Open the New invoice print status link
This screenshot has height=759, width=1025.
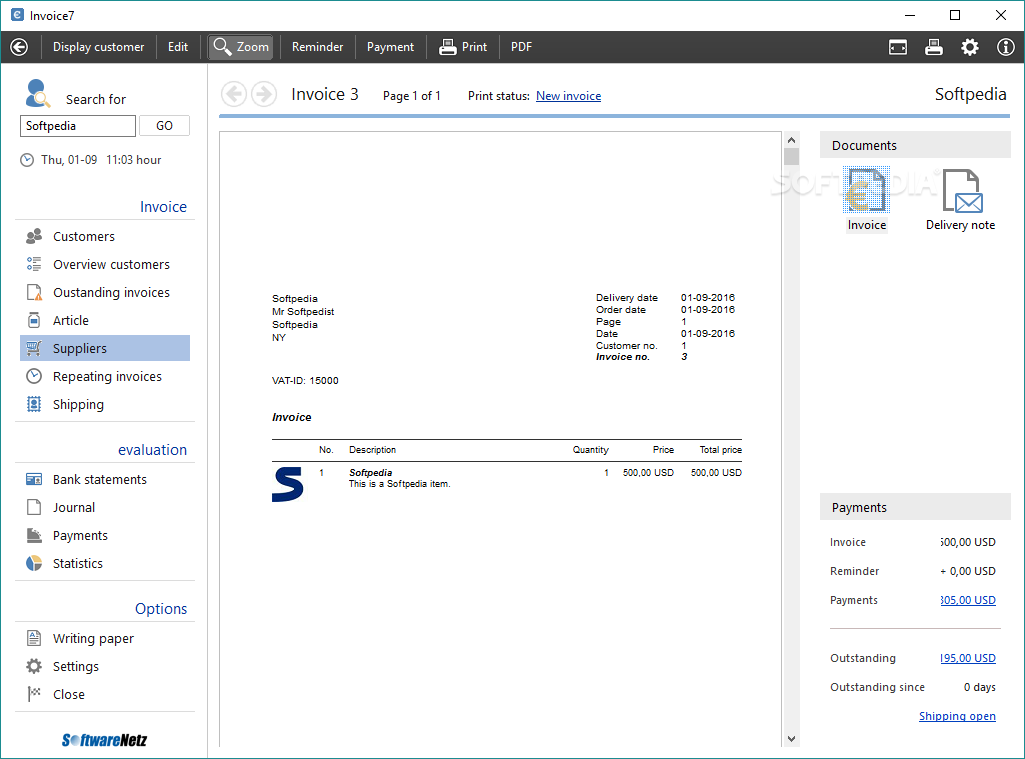568,96
